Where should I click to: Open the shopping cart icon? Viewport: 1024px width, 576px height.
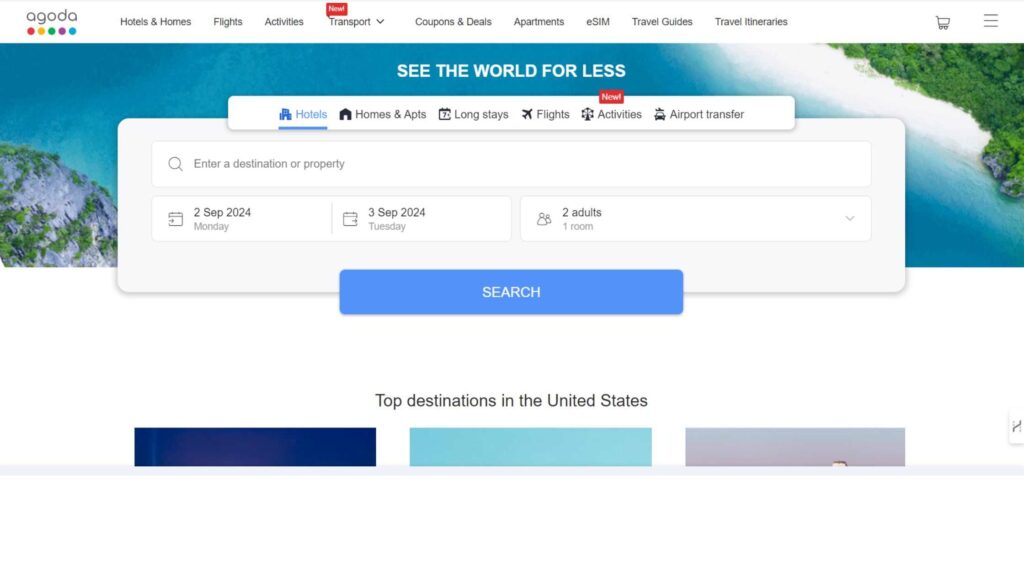coord(942,22)
